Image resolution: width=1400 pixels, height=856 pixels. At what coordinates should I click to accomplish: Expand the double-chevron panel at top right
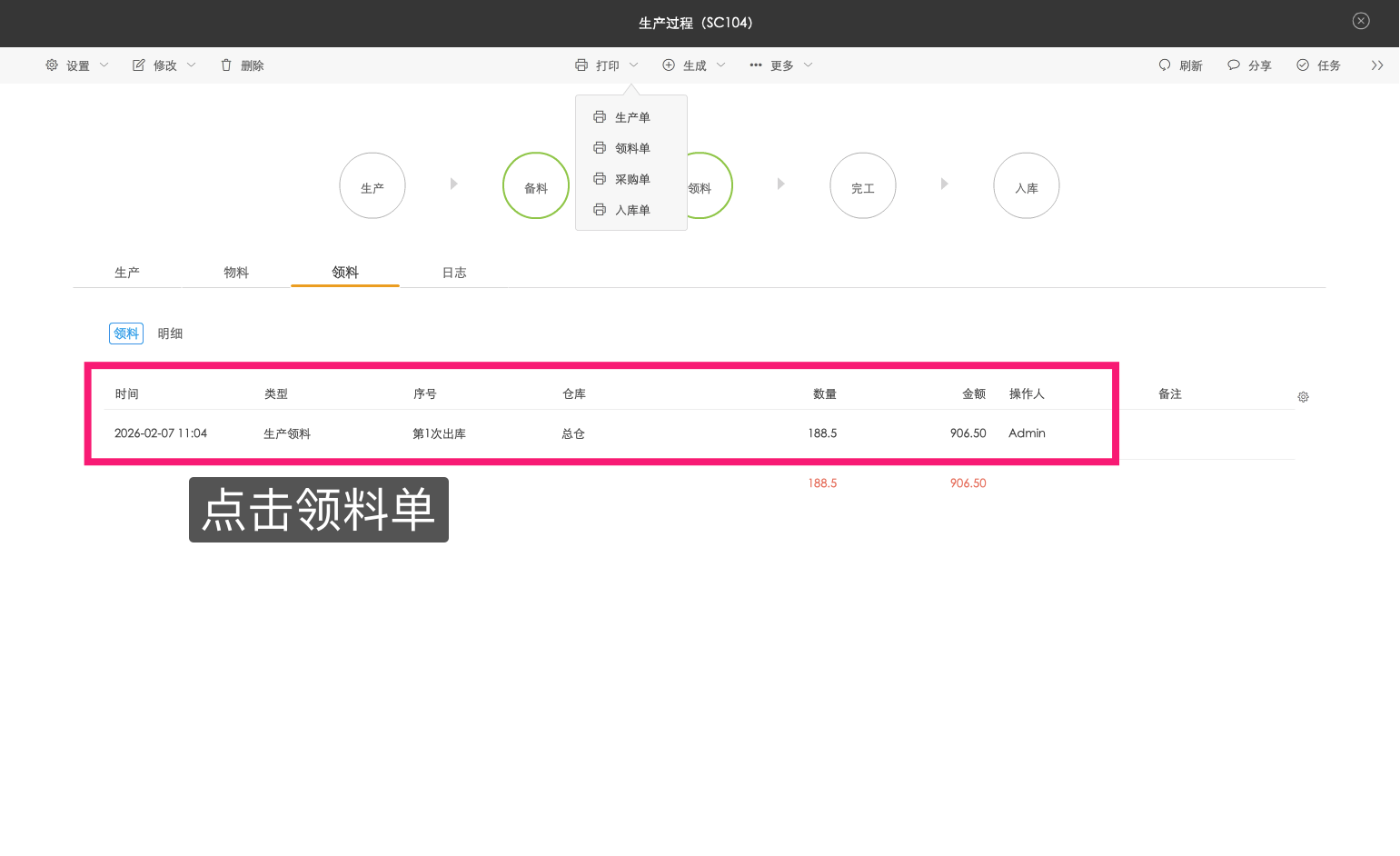pos(1377,65)
